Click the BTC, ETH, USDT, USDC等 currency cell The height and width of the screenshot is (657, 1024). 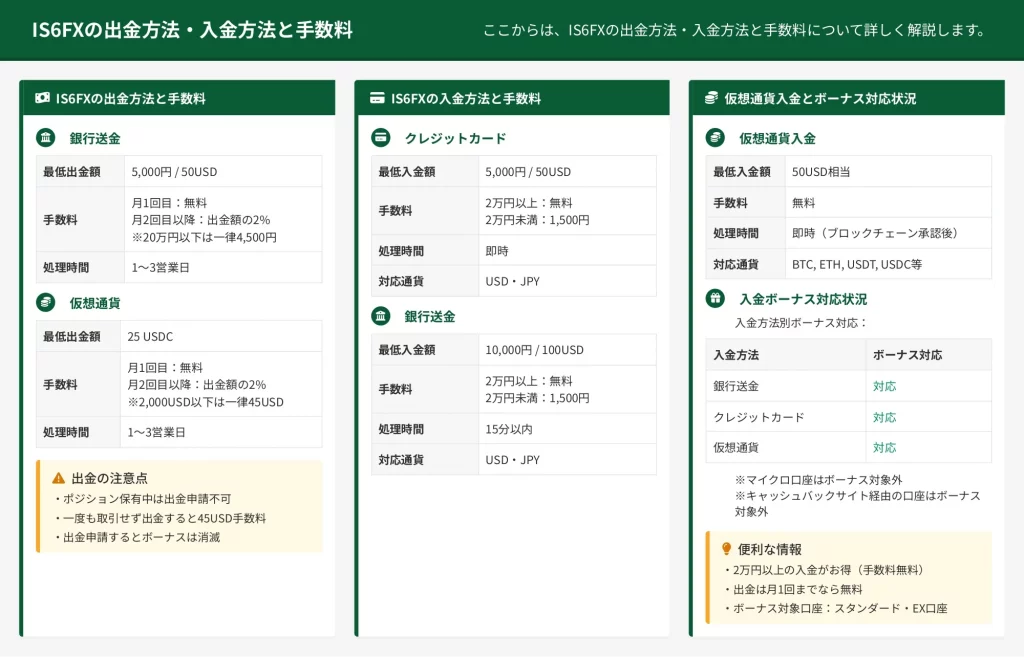856,264
